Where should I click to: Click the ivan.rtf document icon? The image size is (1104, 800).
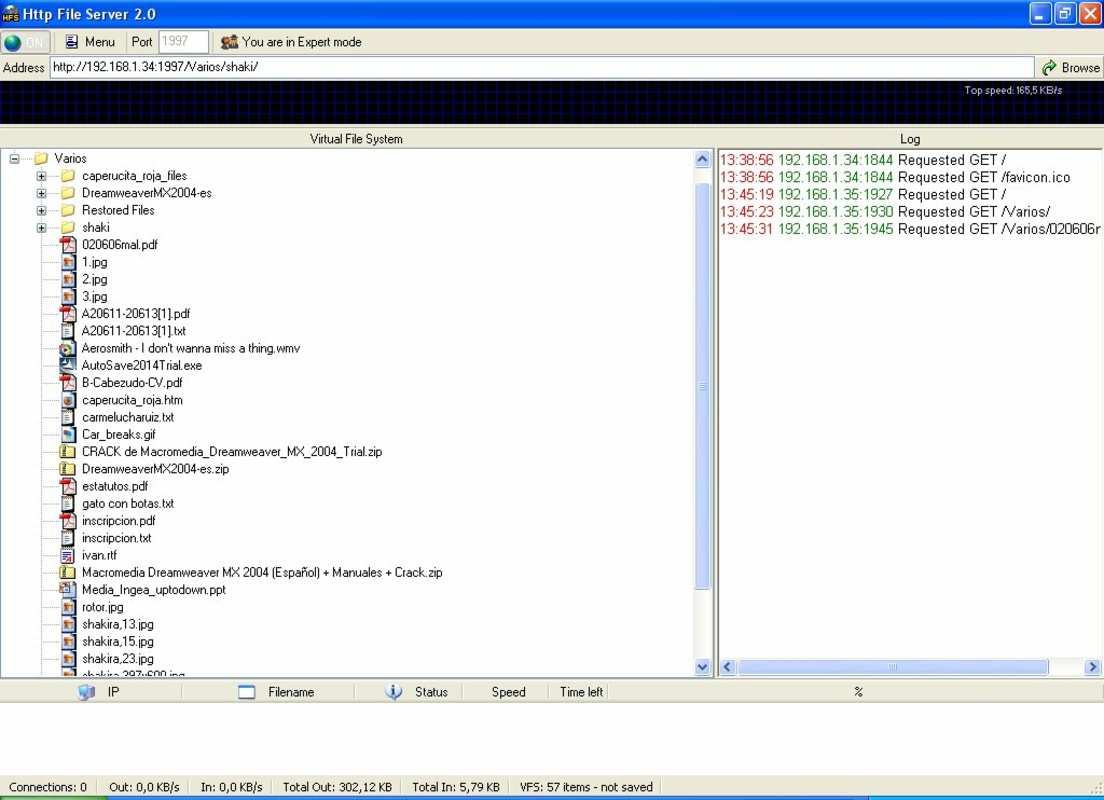pos(68,555)
